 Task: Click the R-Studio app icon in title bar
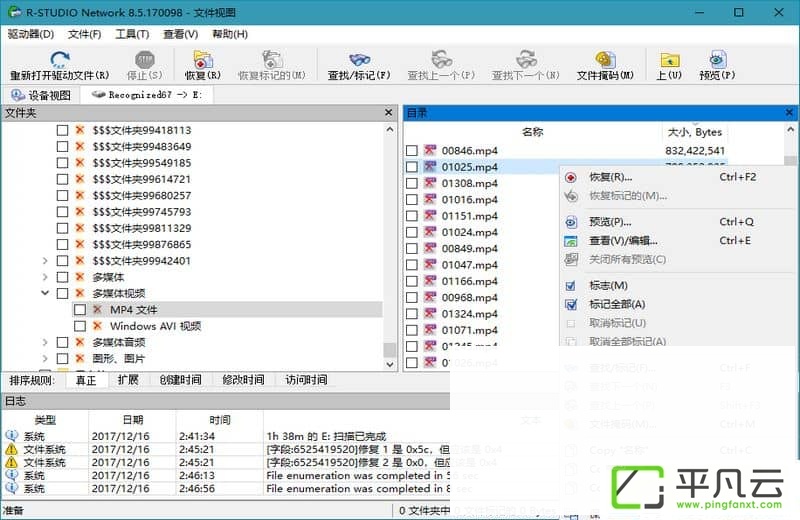tap(15, 12)
